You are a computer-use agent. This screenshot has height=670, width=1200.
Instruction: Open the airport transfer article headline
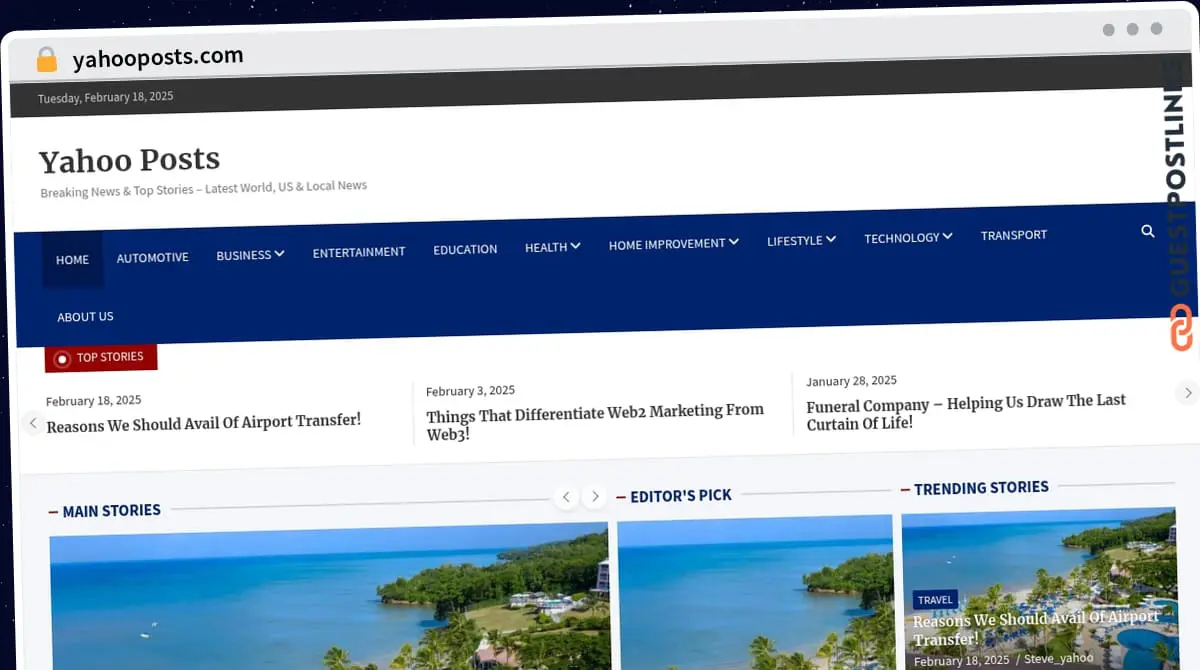click(x=203, y=421)
